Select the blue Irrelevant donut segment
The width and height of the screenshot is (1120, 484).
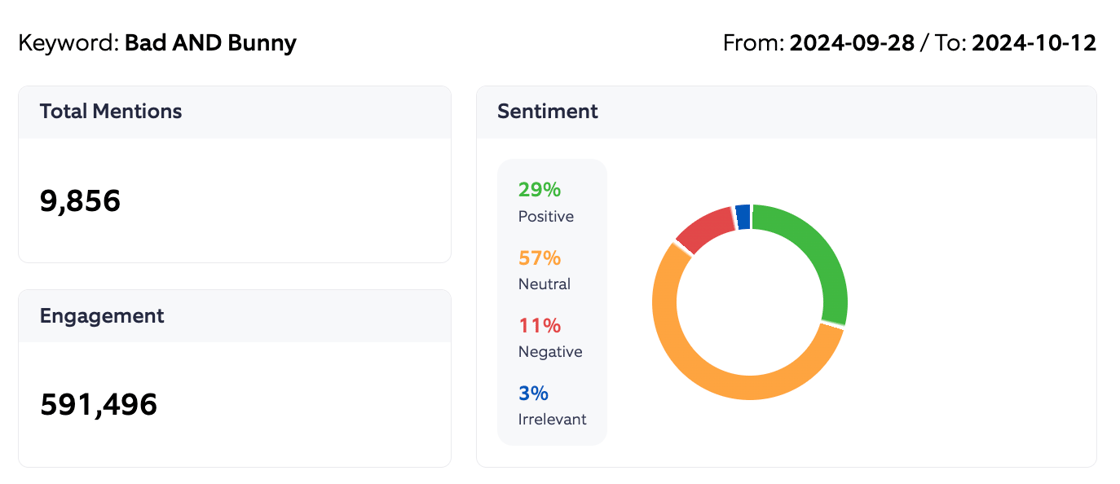(x=742, y=215)
